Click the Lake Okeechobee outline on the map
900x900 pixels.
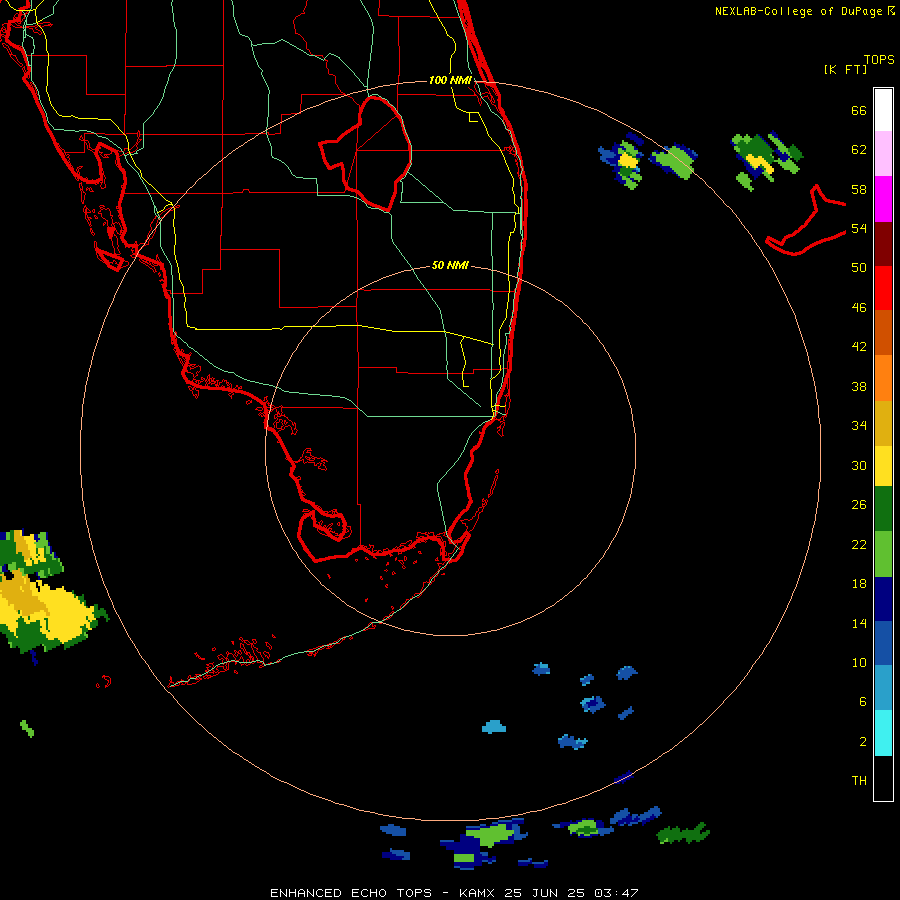click(365, 153)
